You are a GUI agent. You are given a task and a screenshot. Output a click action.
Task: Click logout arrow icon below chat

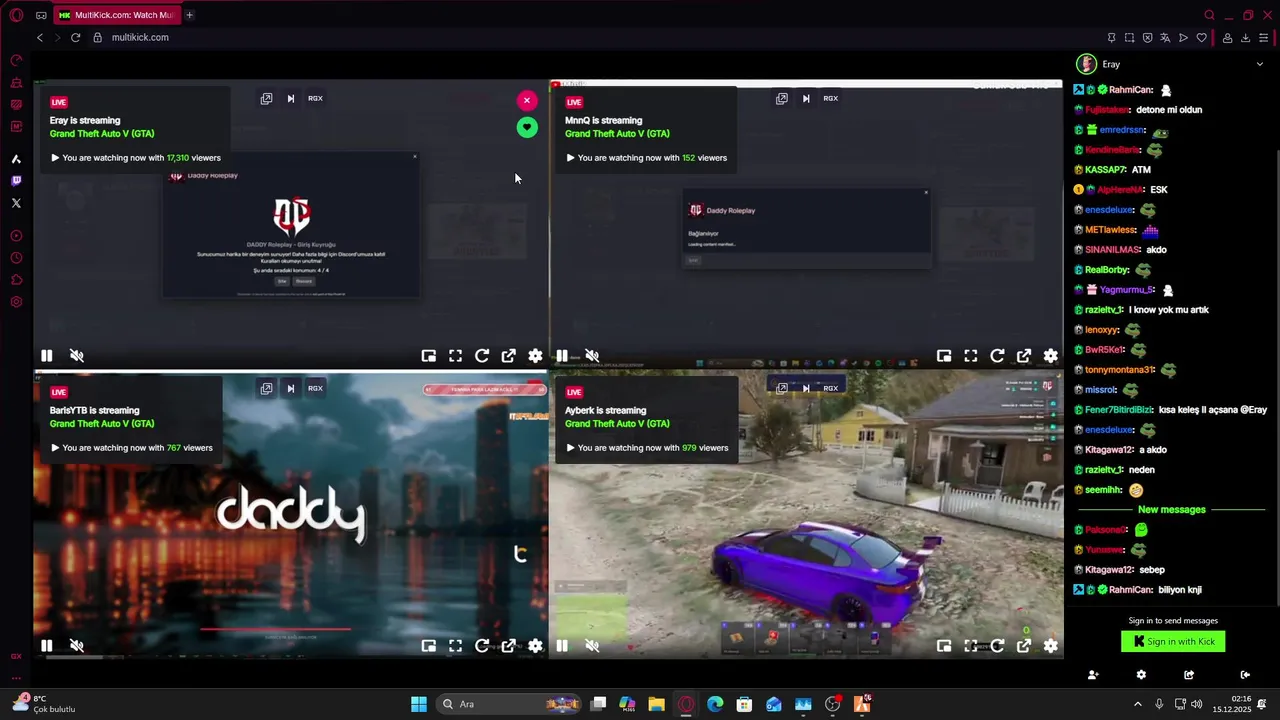point(1245,675)
